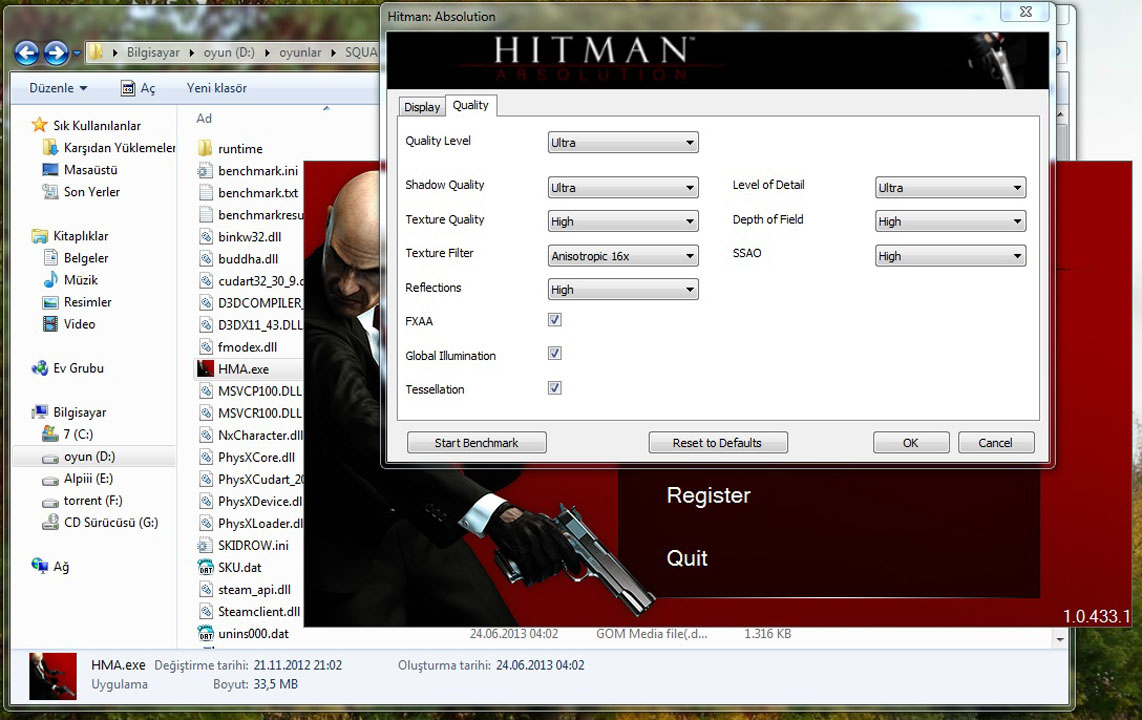Select the buddha.dll file

click(x=250, y=258)
